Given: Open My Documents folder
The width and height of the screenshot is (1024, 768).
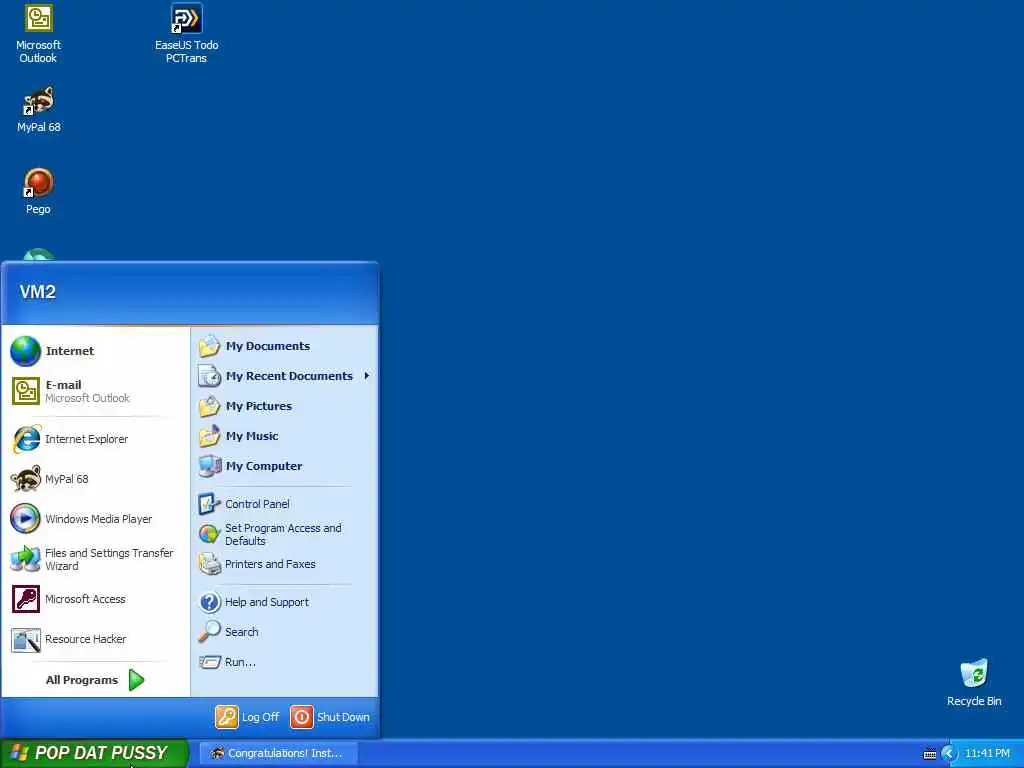Looking at the screenshot, I should pyautogui.click(x=283, y=346).
